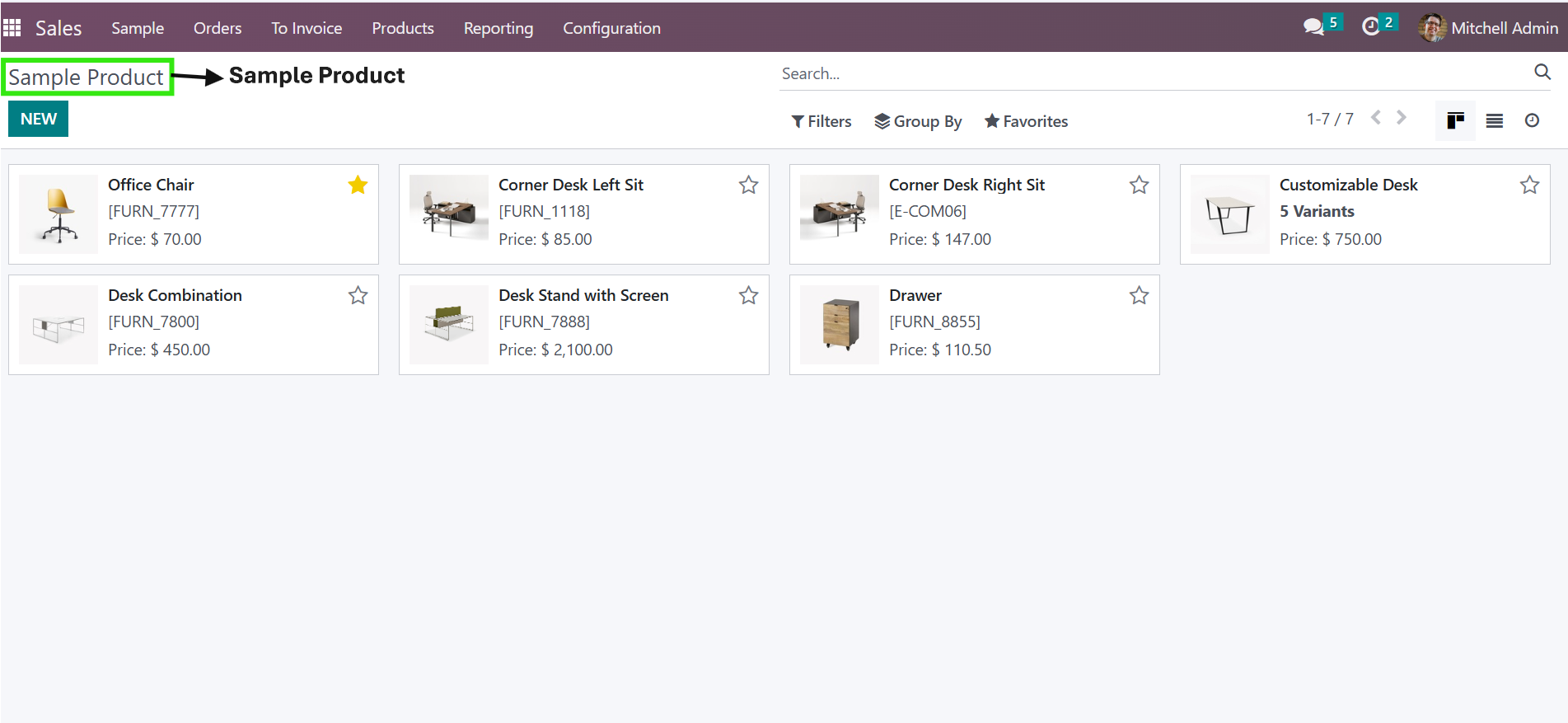
Task: Go to previous page arrow
Action: coord(1376,118)
